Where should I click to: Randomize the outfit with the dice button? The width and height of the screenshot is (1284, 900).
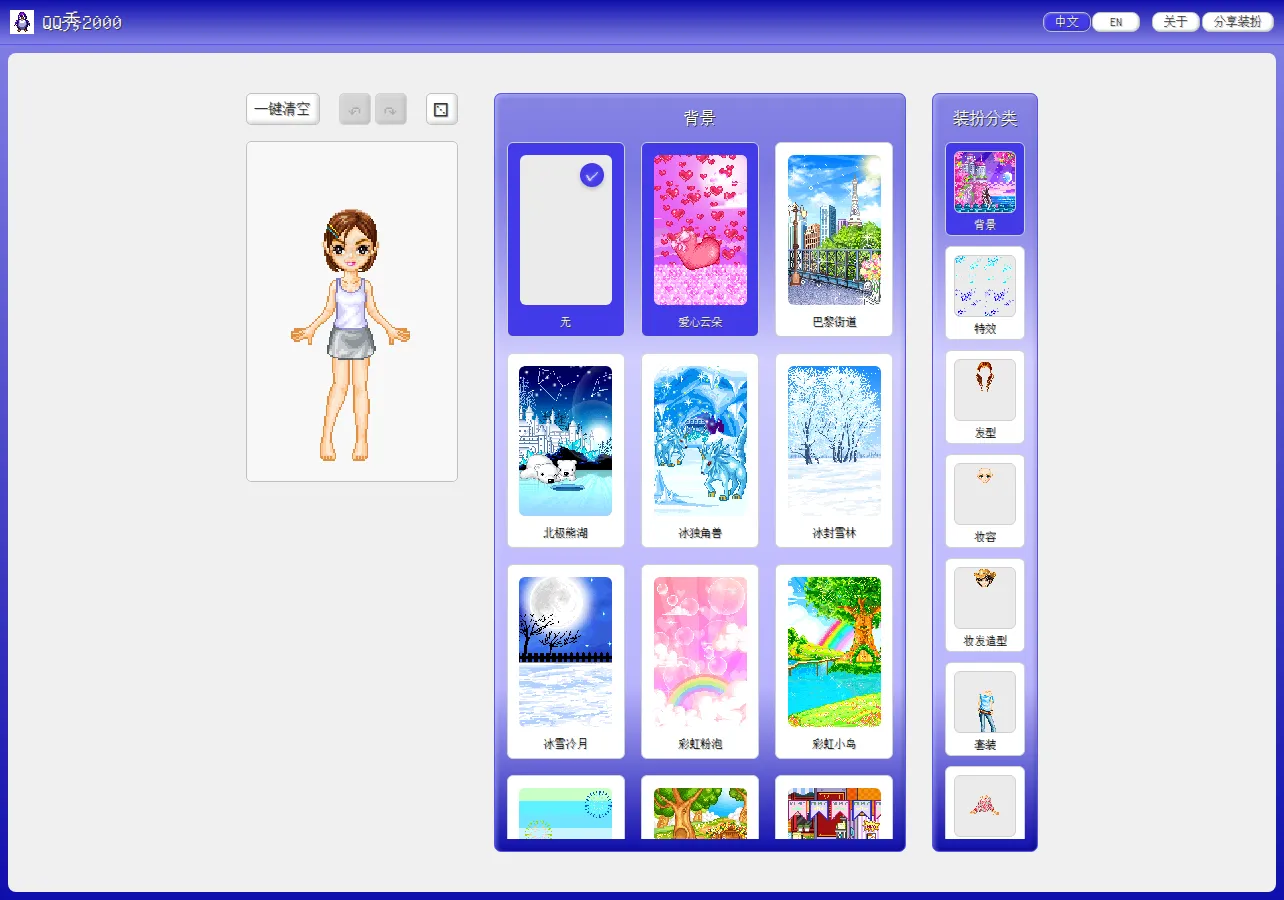[x=442, y=109]
